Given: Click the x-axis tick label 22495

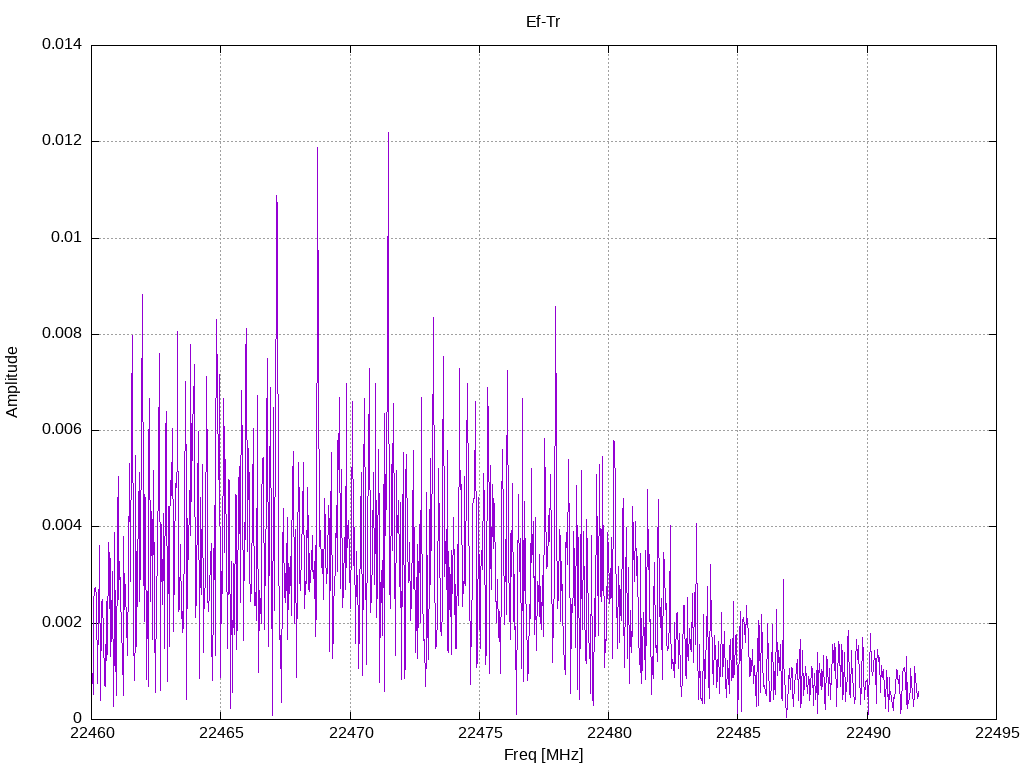Looking at the screenshot, I should point(997,733).
